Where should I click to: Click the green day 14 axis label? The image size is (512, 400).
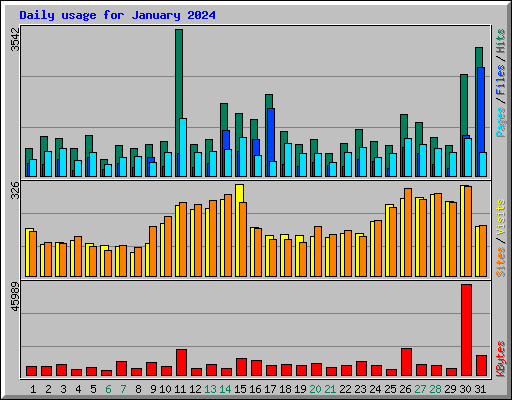pos(225,389)
